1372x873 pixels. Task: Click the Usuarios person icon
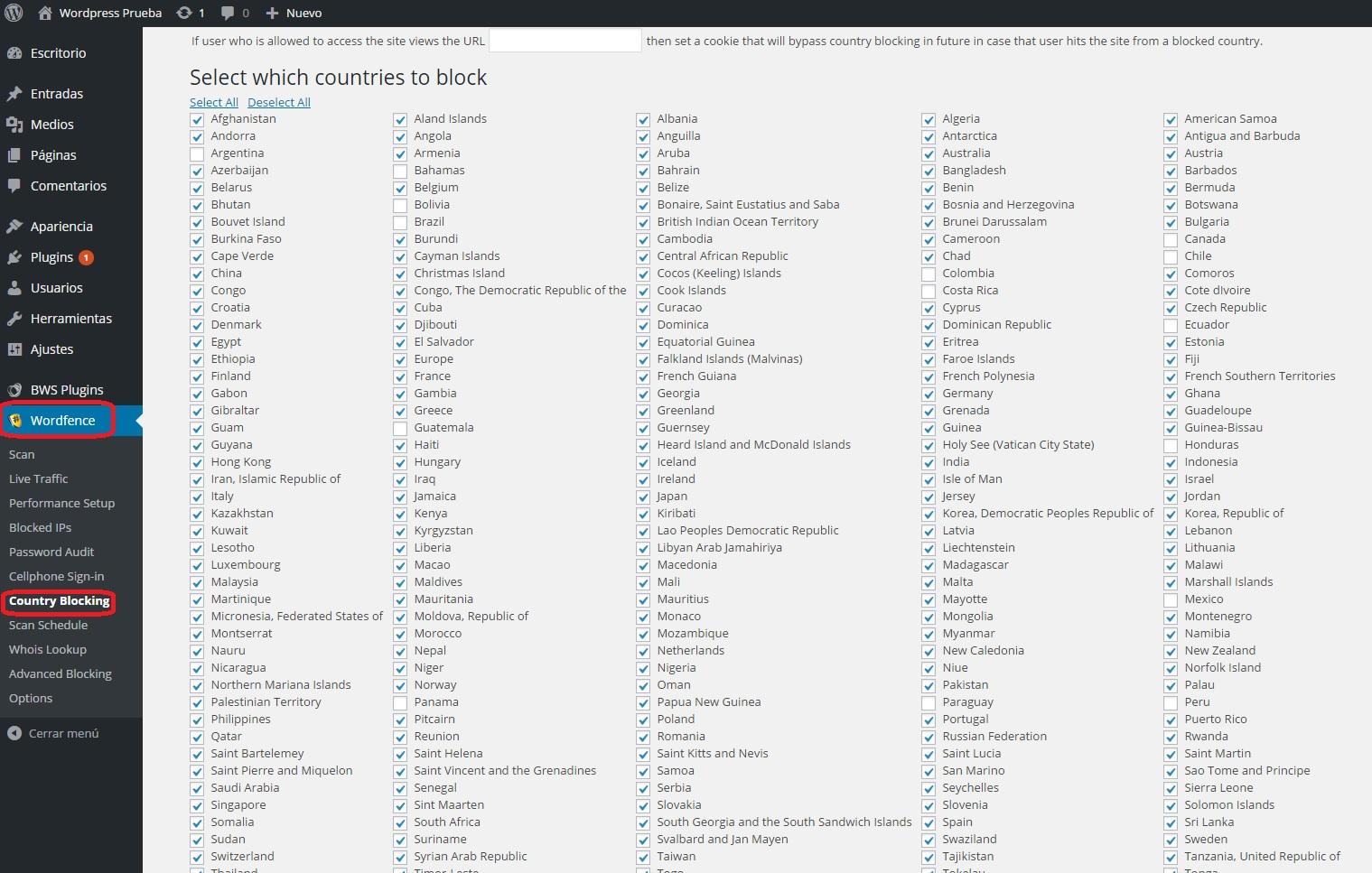click(14, 288)
